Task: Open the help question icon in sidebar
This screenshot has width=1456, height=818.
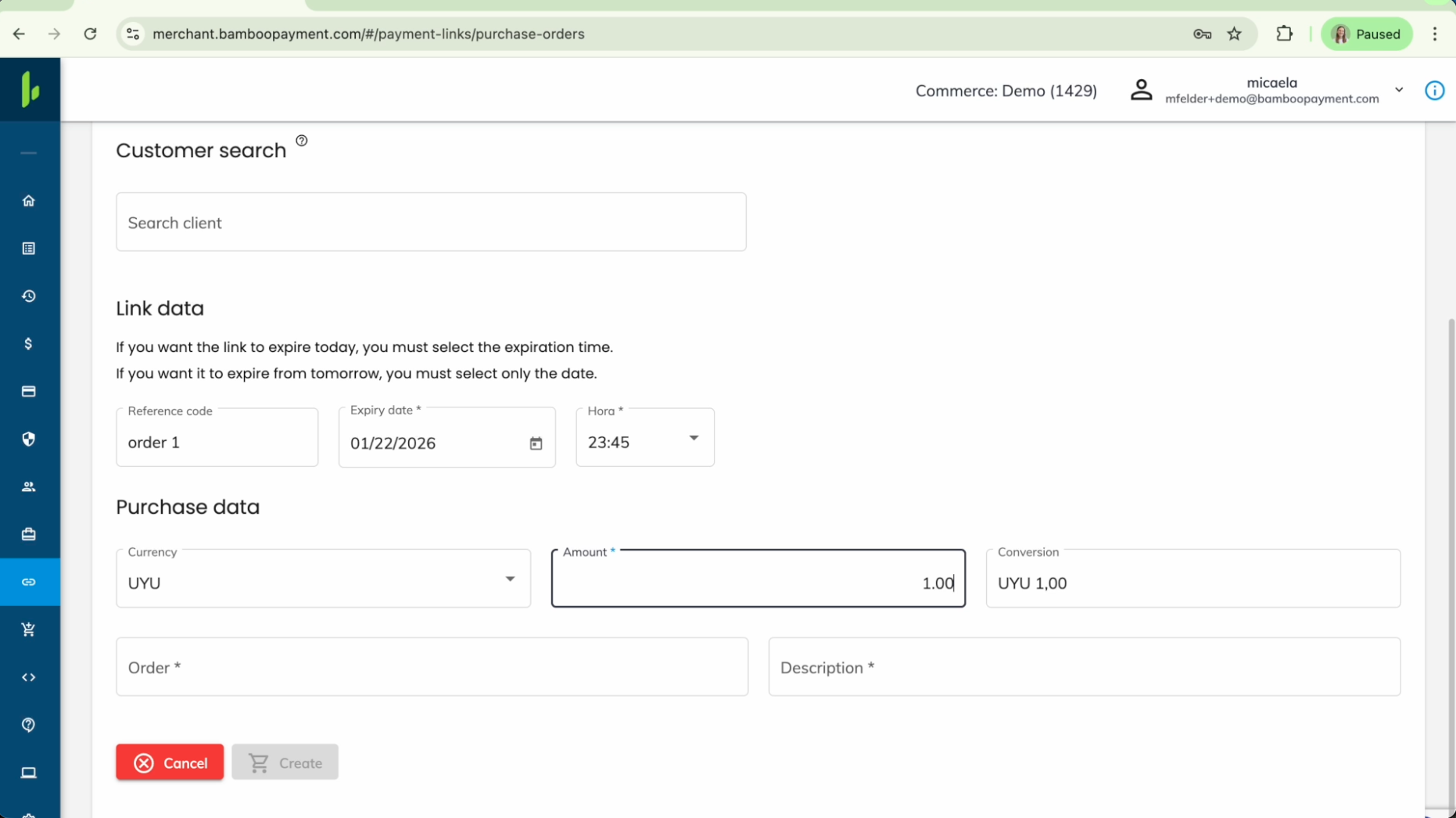Action: tap(29, 726)
